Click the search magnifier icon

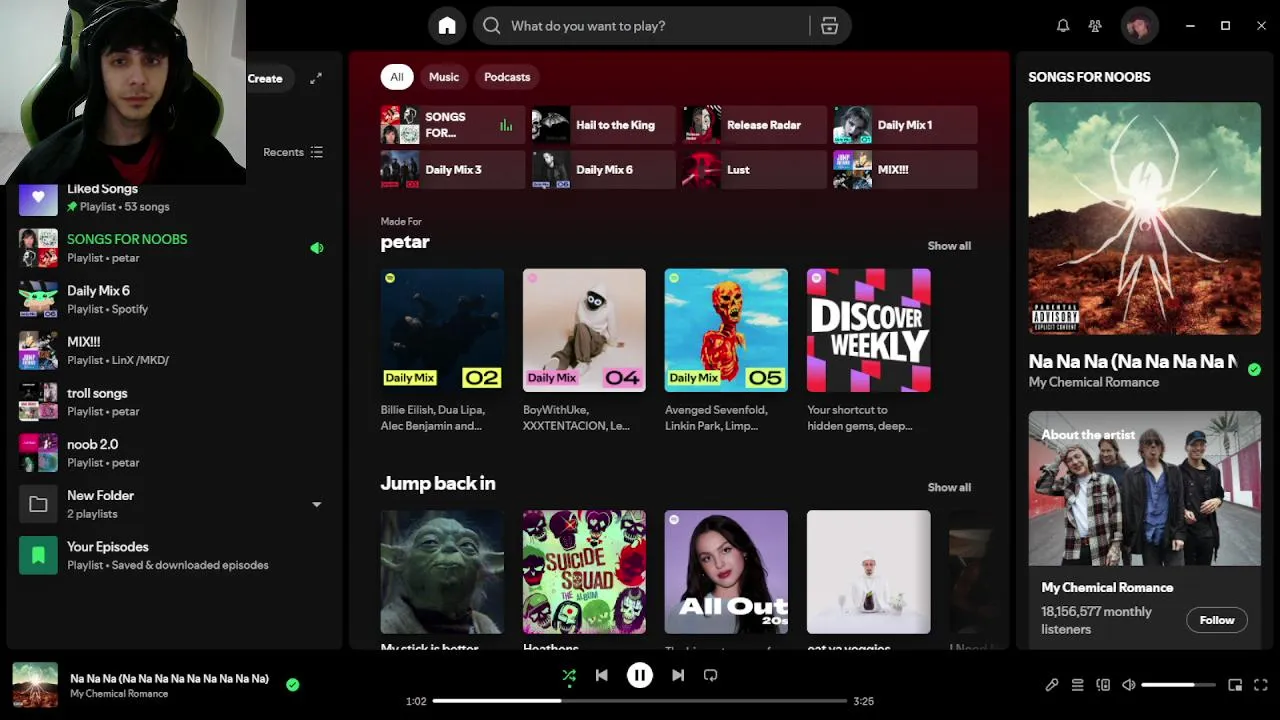click(x=491, y=26)
